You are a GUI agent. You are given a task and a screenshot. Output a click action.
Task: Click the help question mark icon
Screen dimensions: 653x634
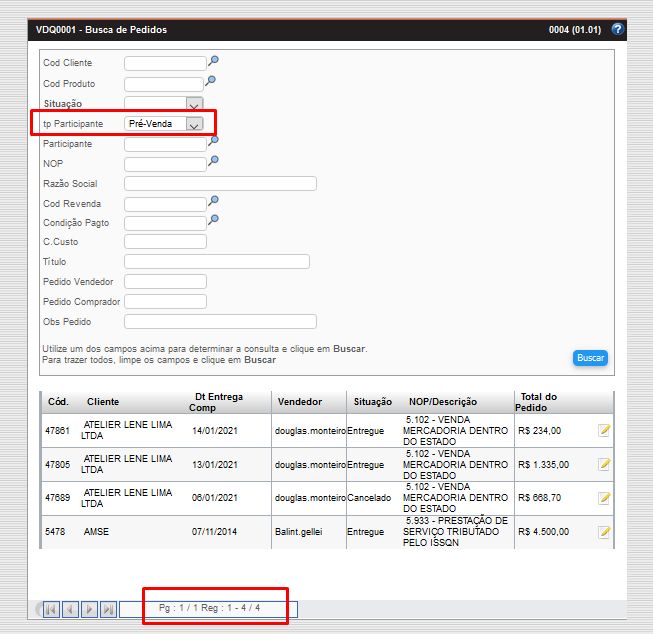[617, 30]
